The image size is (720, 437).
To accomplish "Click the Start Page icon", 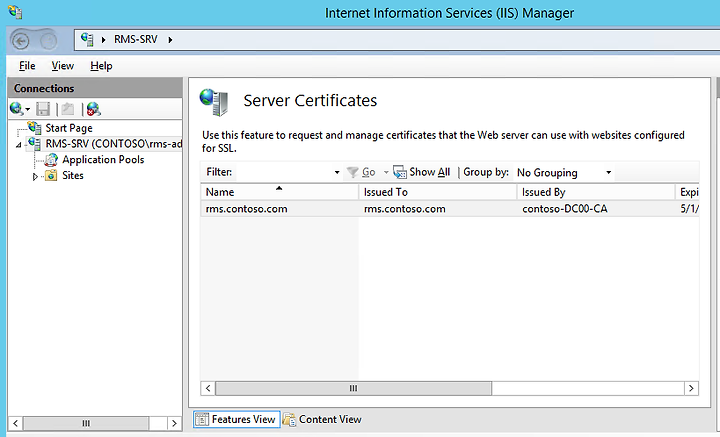I will click(34, 128).
